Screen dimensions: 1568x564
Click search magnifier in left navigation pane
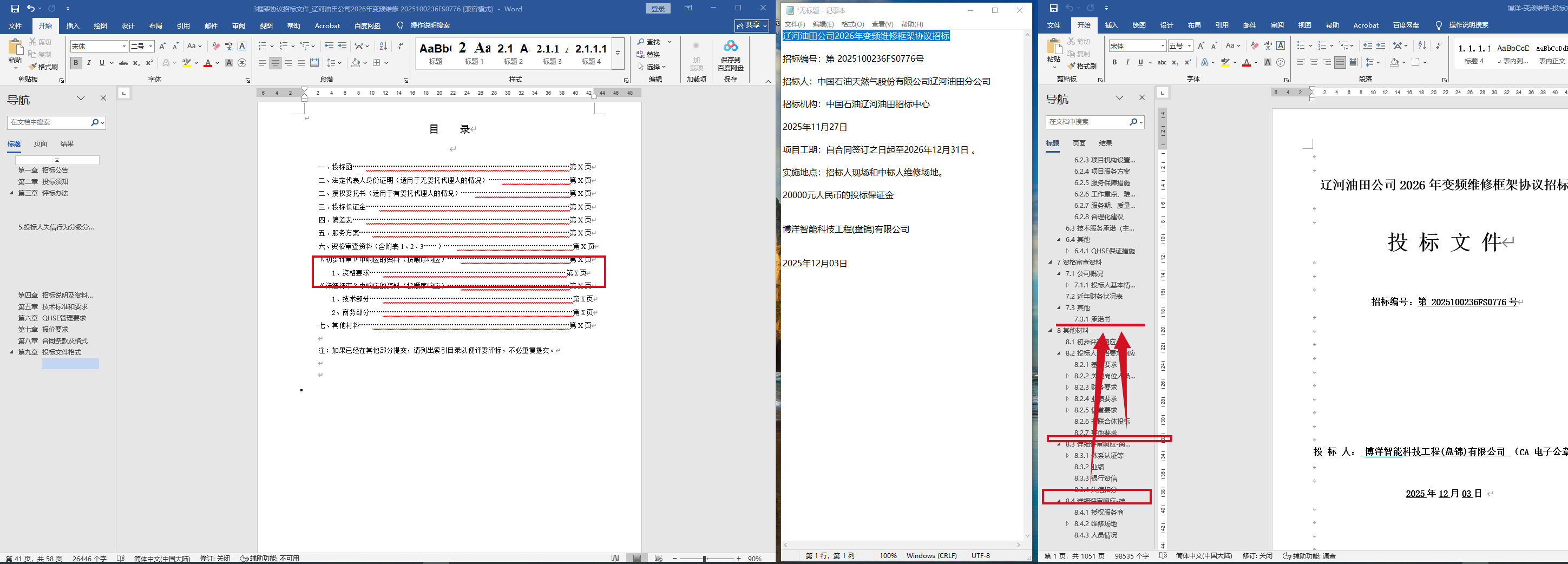(95, 122)
